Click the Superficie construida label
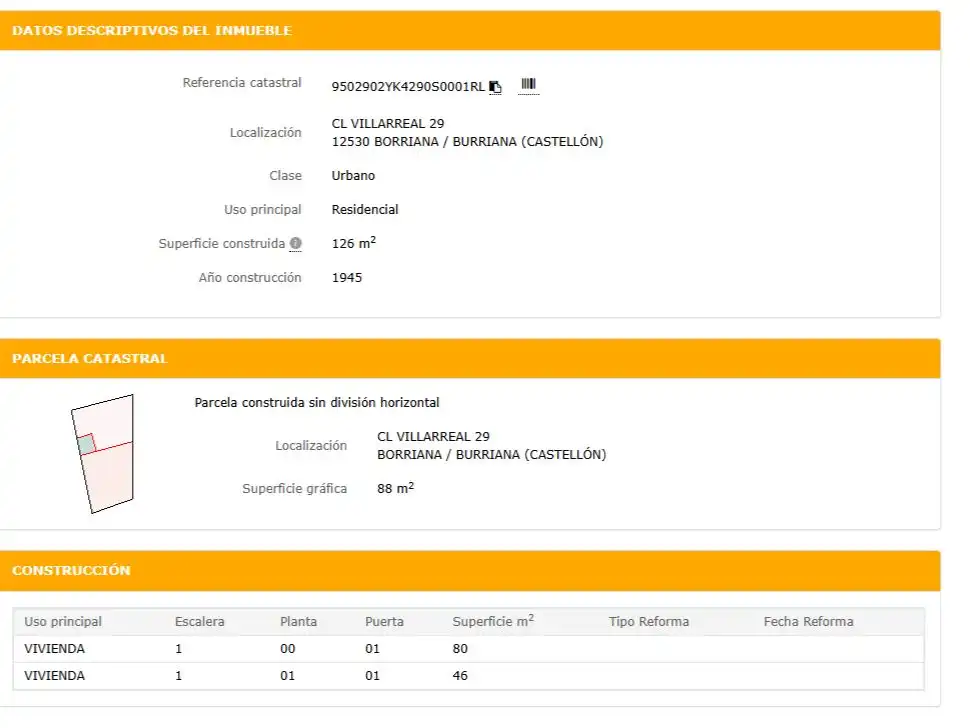This screenshot has height=728, width=970. pyautogui.click(x=221, y=244)
